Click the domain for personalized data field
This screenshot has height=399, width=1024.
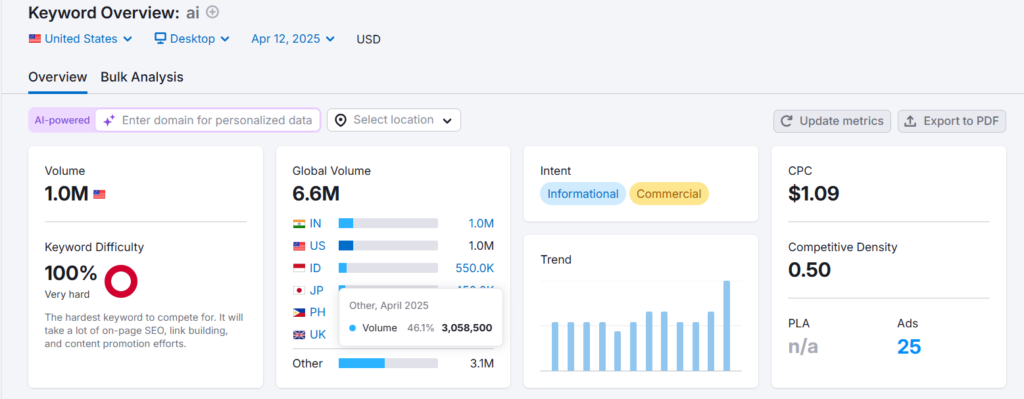tap(208, 120)
